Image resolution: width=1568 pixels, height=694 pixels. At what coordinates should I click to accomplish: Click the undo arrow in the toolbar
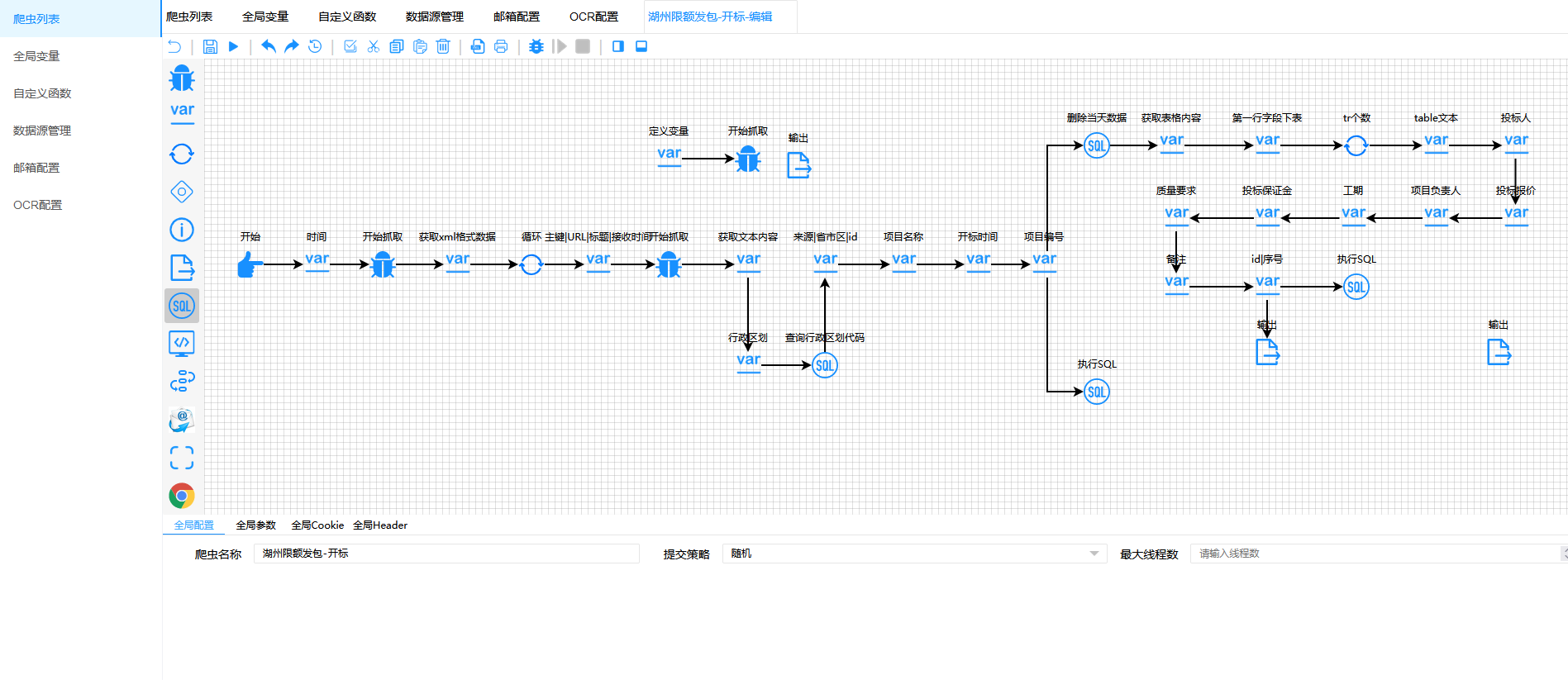pyautogui.click(x=269, y=46)
